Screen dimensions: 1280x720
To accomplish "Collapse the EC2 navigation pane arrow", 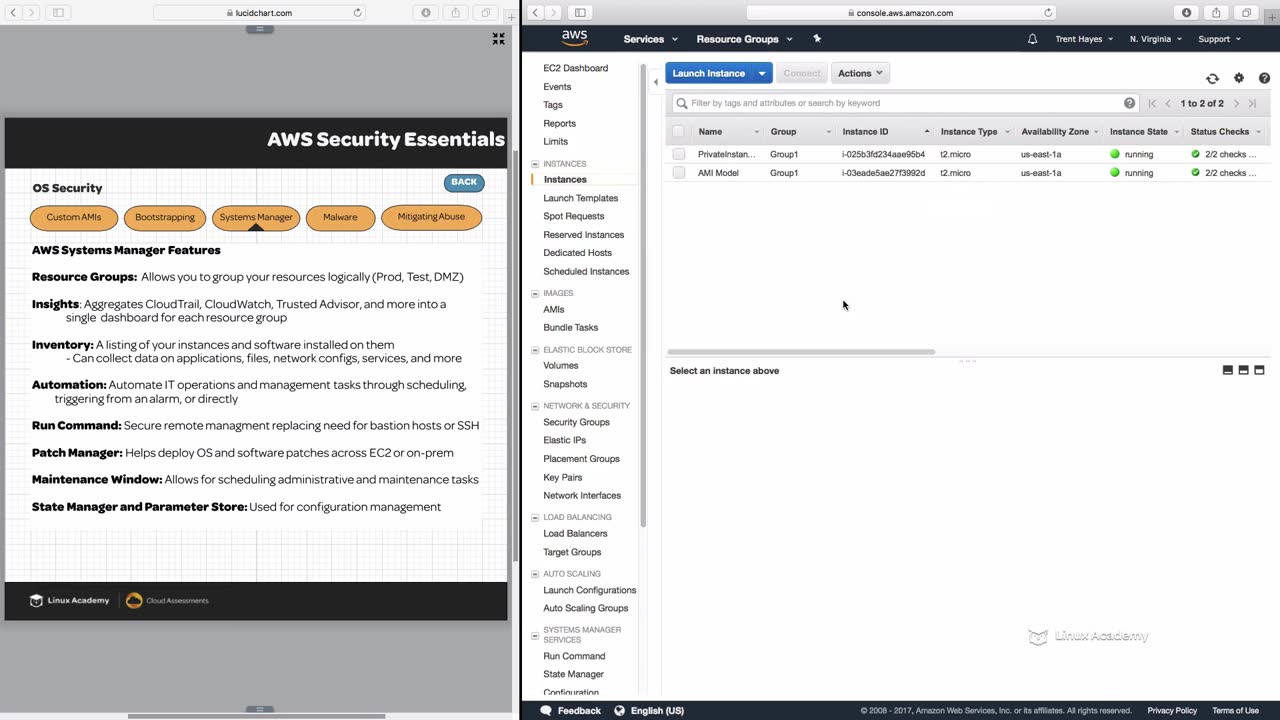I will [x=655, y=82].
